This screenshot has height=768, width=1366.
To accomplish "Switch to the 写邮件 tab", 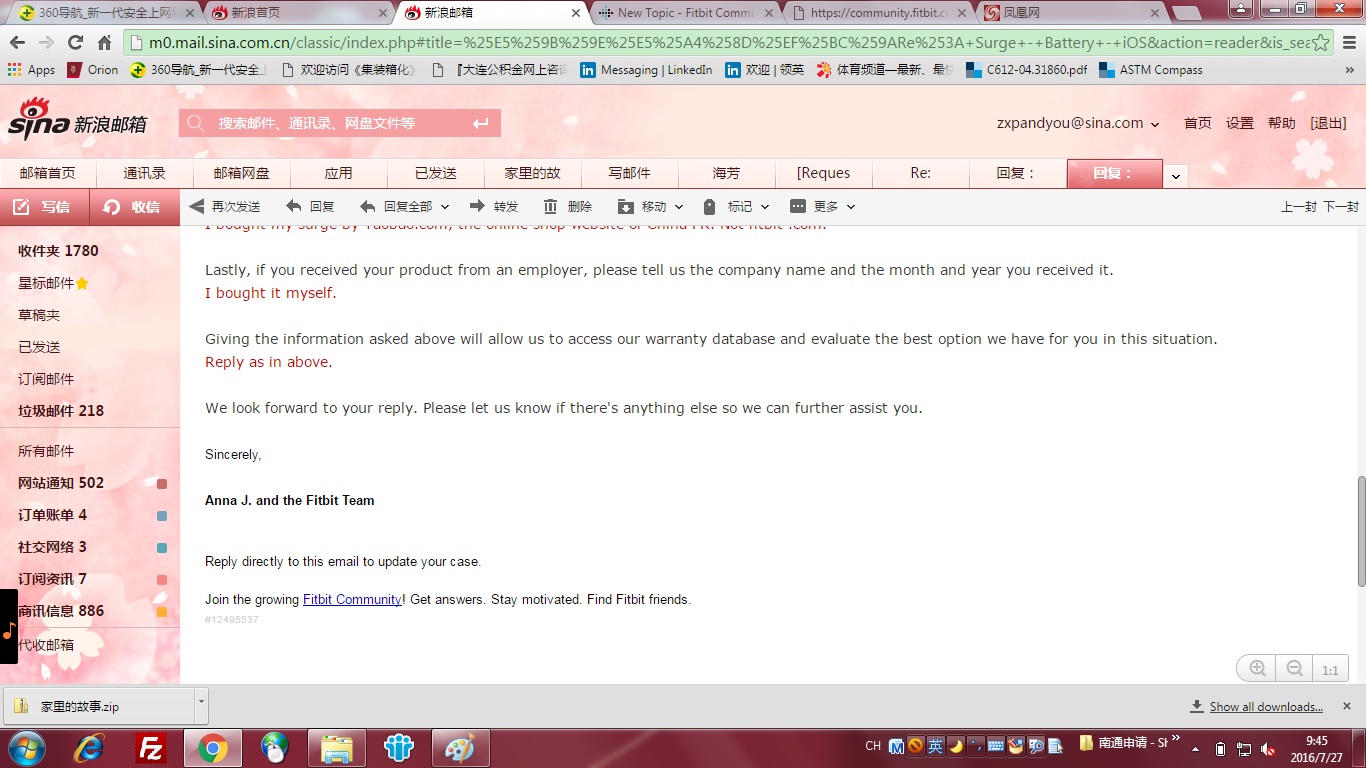I will [630, 173].
